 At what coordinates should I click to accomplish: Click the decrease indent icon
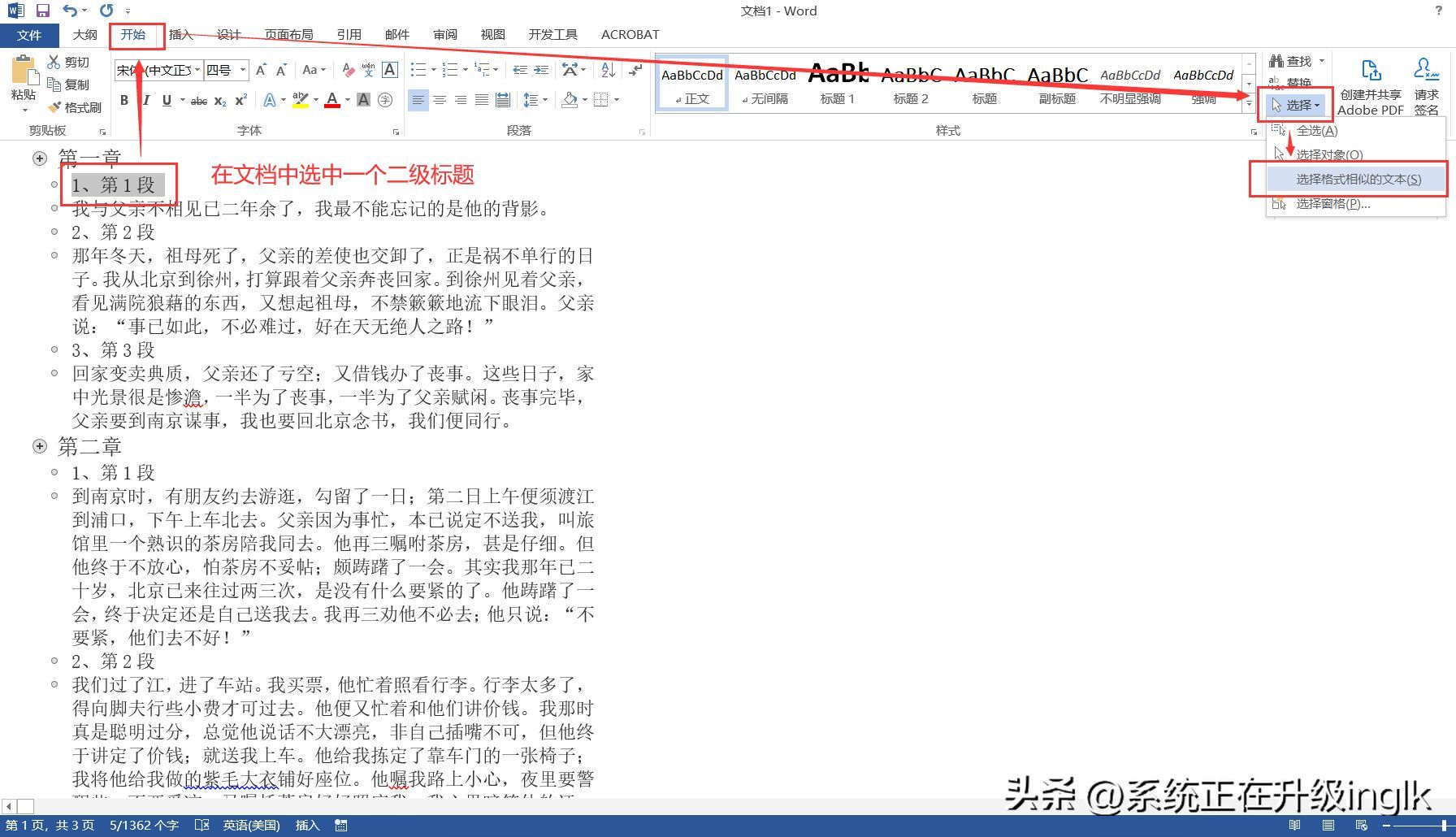coord(520,70)
